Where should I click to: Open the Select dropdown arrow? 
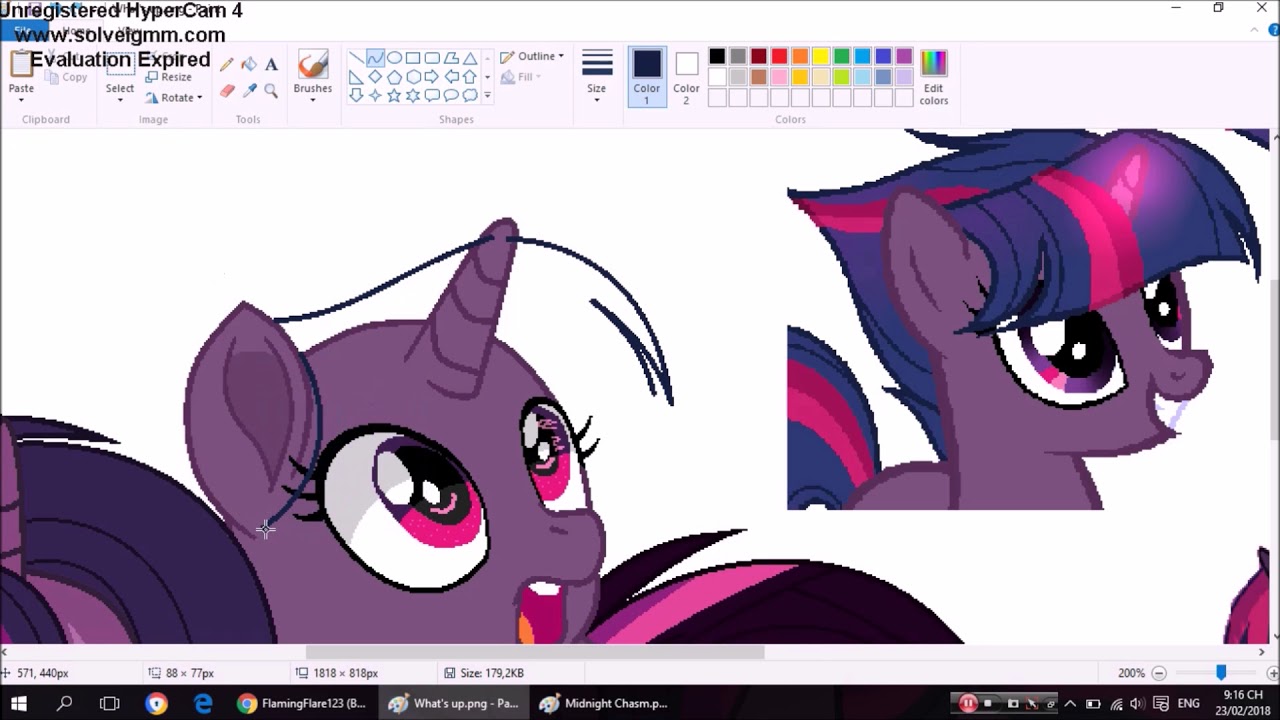(120, 99)
